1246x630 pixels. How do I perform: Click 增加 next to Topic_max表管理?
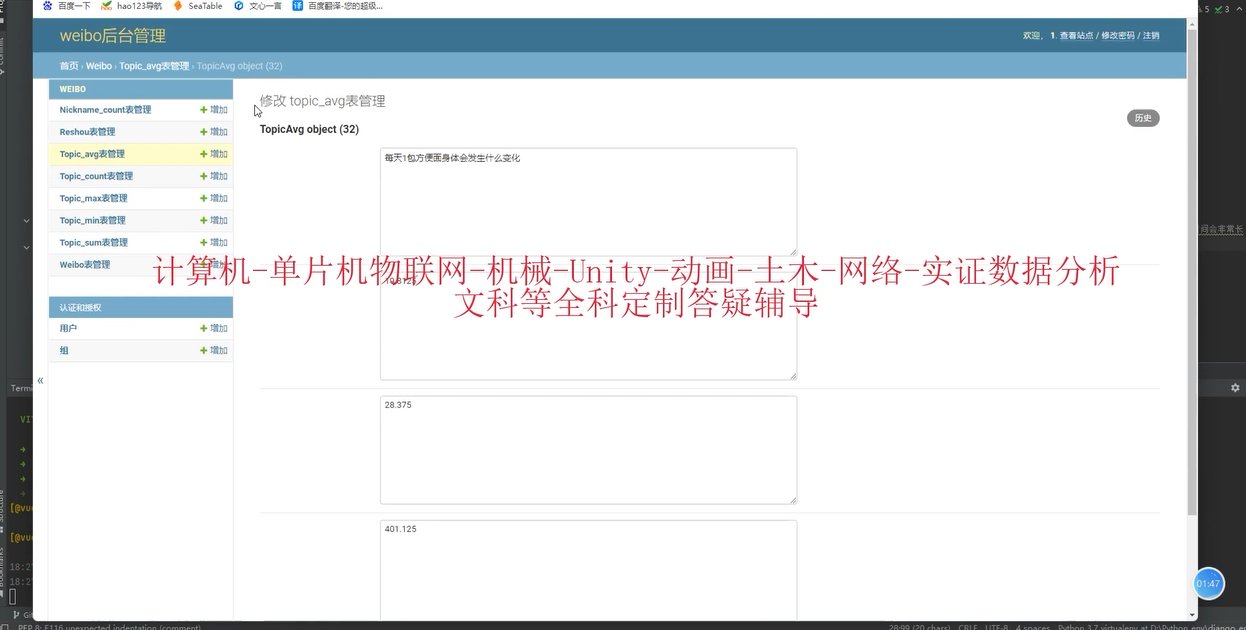(x=214, y=198)
